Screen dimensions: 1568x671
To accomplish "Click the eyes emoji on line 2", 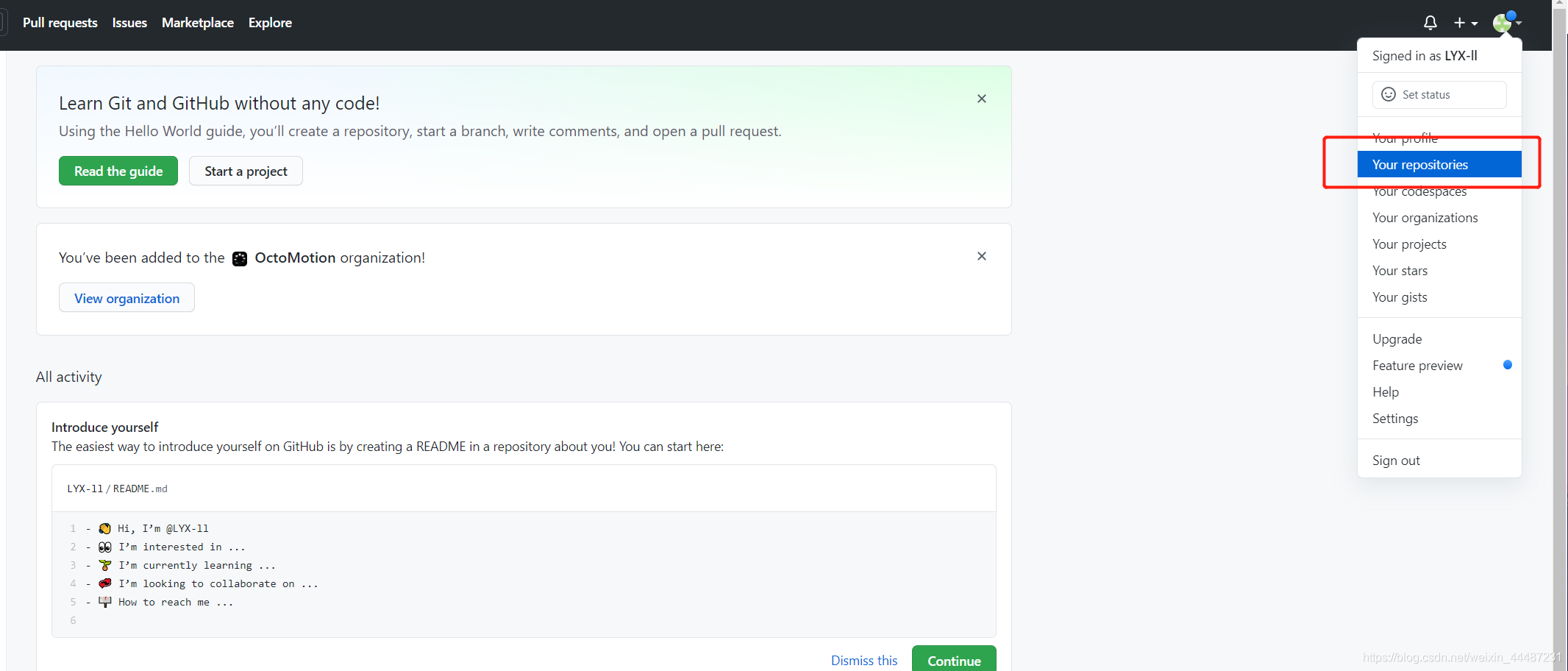I will [105, 547].
